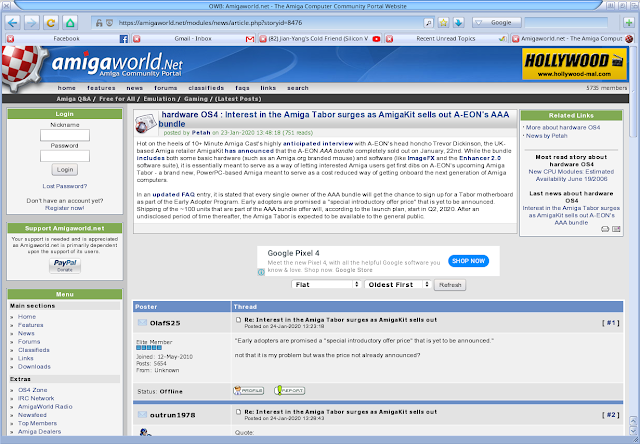Click the Google search text box in the toolbar
This screenshot has width=640, height=444.
(x=566, y=22)
